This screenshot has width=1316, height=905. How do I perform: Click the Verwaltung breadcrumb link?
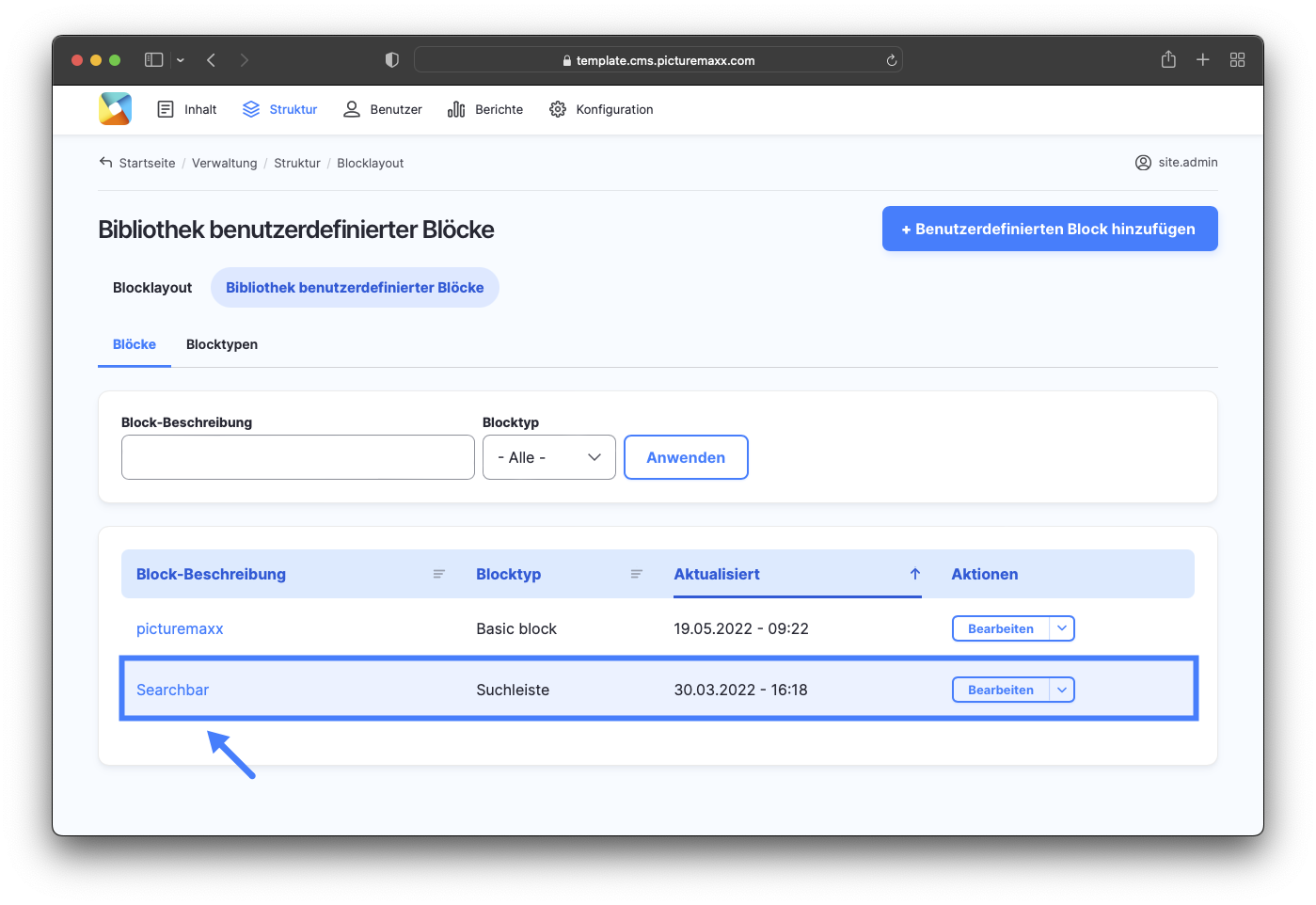point(225,163)
